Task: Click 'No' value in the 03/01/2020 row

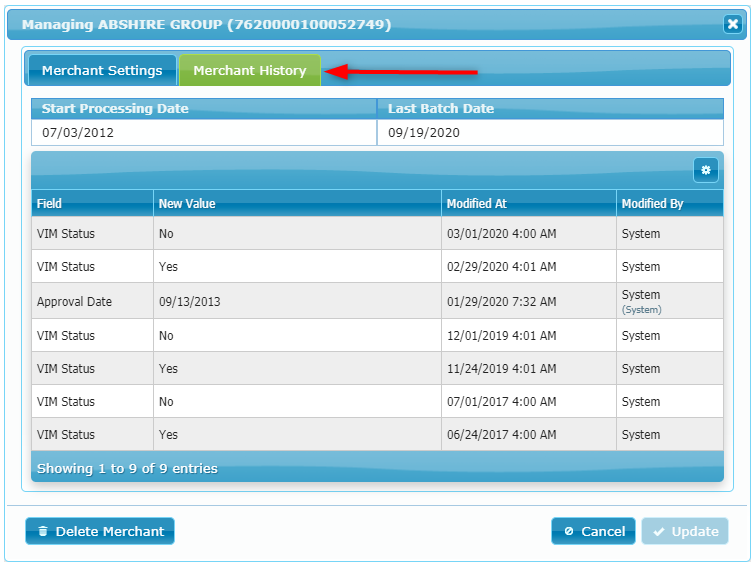Action: point(166,234)
